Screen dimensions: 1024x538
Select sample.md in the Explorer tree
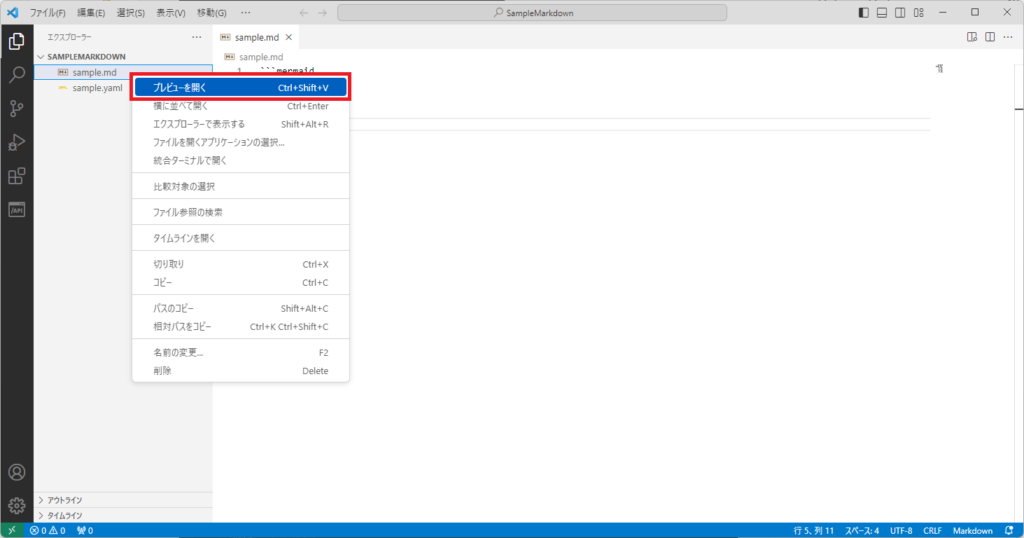click(x=94, y=72)
